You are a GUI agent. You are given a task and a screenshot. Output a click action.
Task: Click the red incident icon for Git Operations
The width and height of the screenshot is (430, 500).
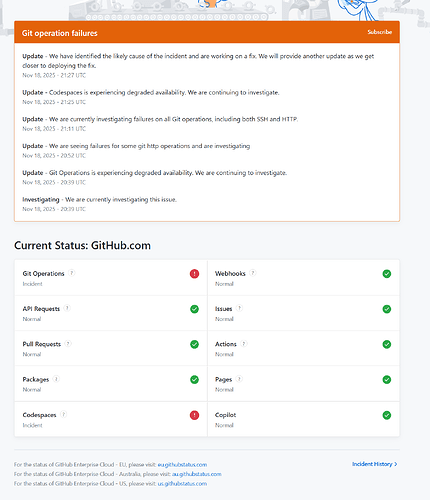click(x=194, y=274)
